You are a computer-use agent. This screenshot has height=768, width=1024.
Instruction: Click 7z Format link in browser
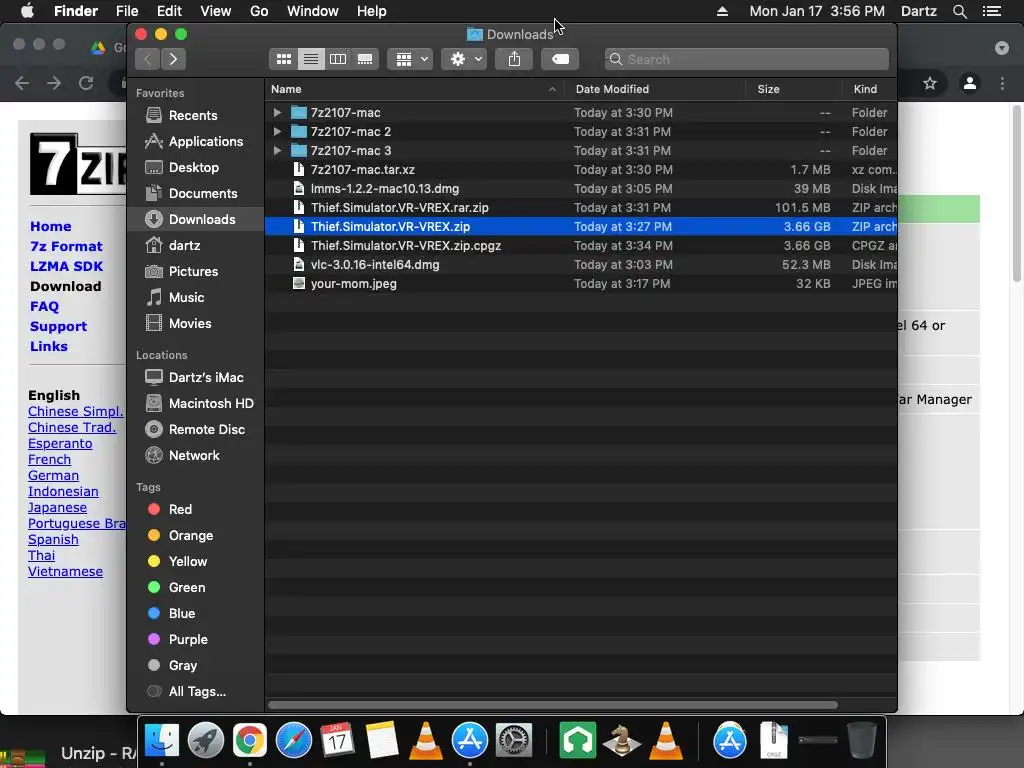pos(66,246)
